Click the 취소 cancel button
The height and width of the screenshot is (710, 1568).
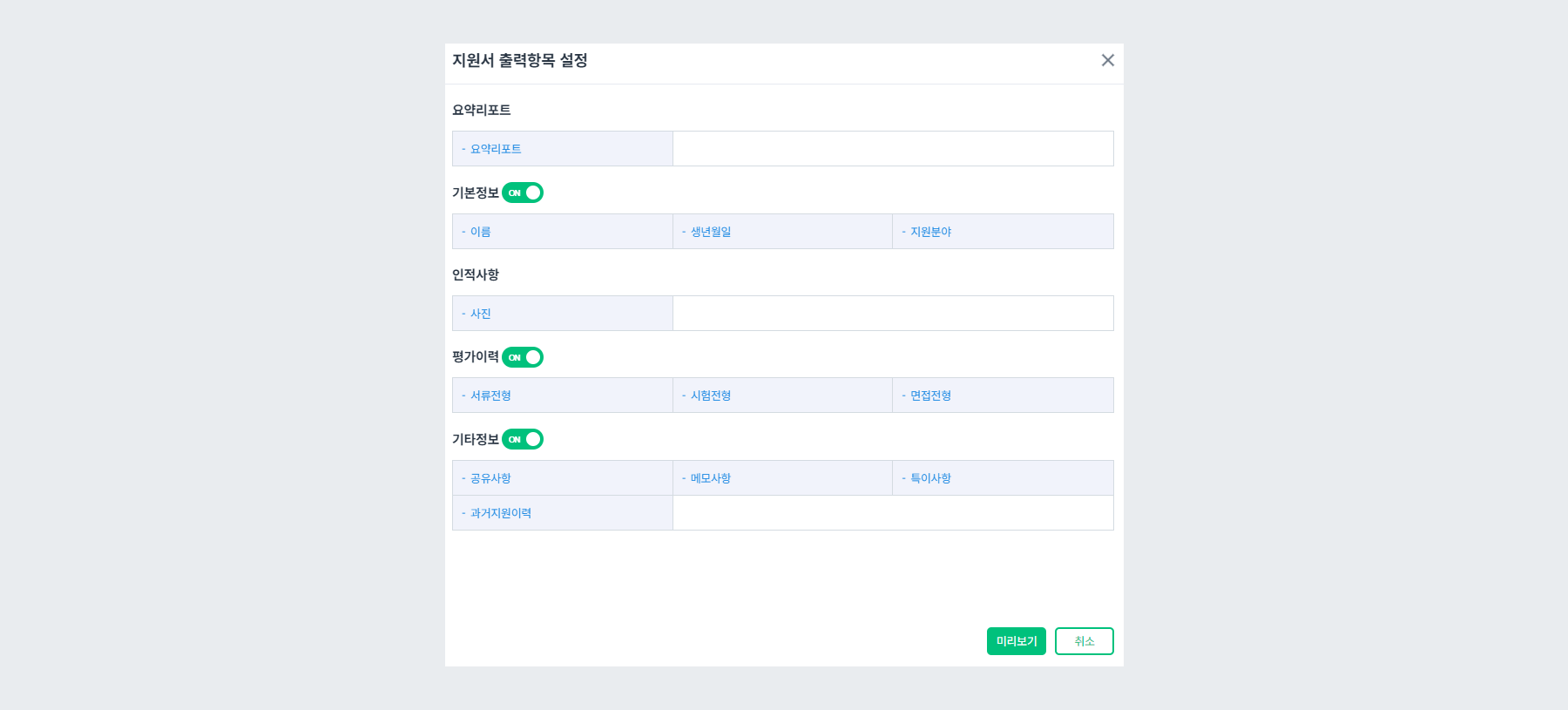[x=1084, y=640]
